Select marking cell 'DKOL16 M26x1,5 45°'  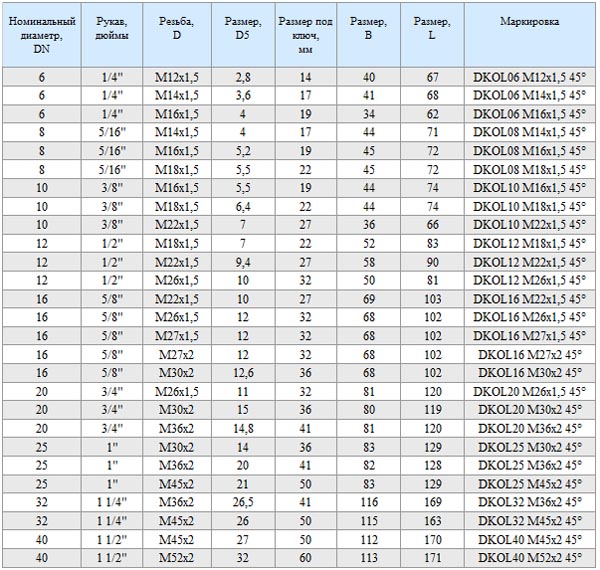coord(530,317)
